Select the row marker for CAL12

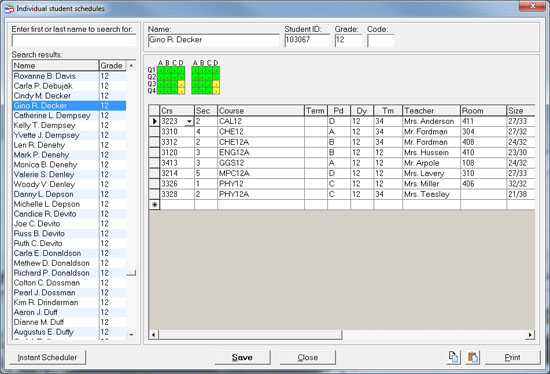click(154, 121)
